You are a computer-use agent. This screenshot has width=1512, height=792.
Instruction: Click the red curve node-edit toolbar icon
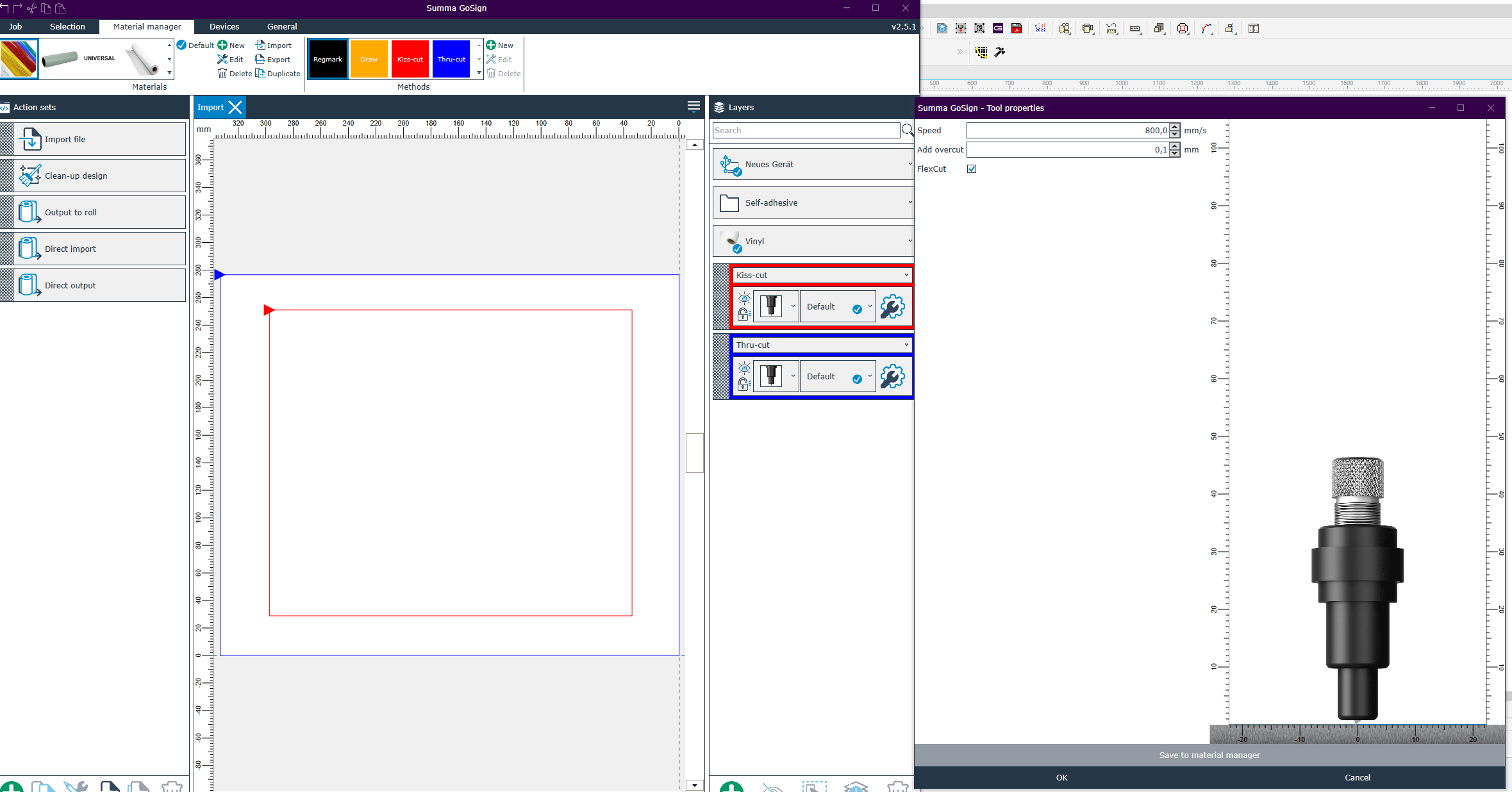click(1207, 28)
